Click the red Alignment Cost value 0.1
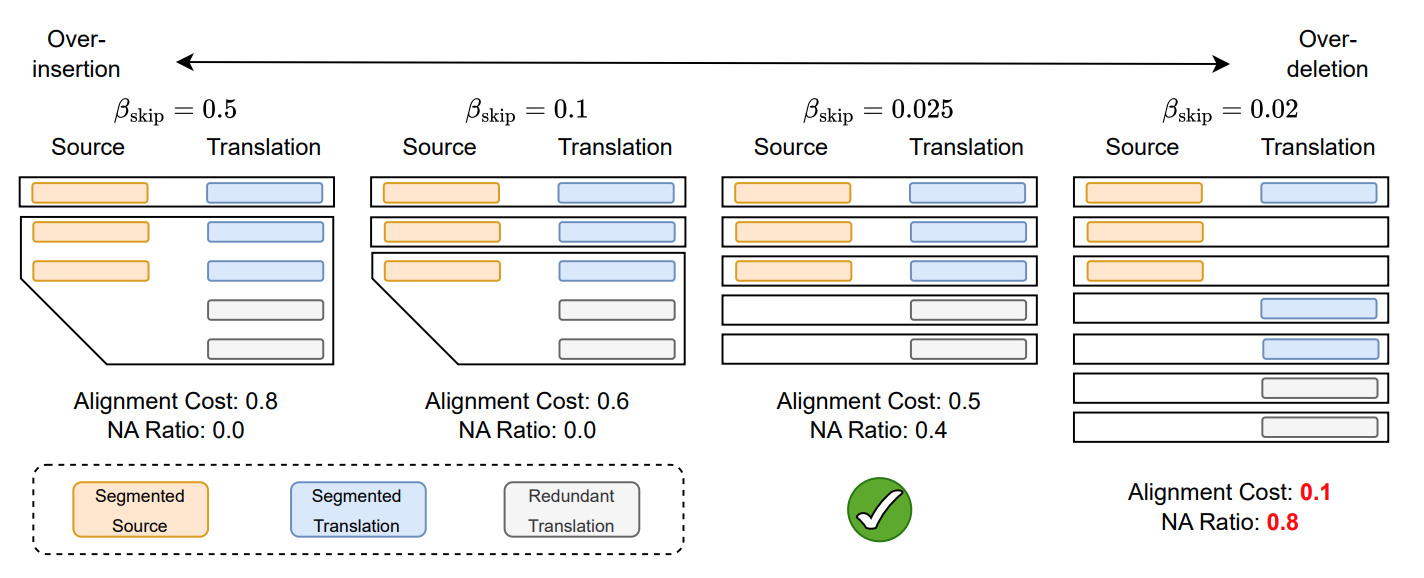This screenshot has height=578, width=1424. pos(1315,493)
